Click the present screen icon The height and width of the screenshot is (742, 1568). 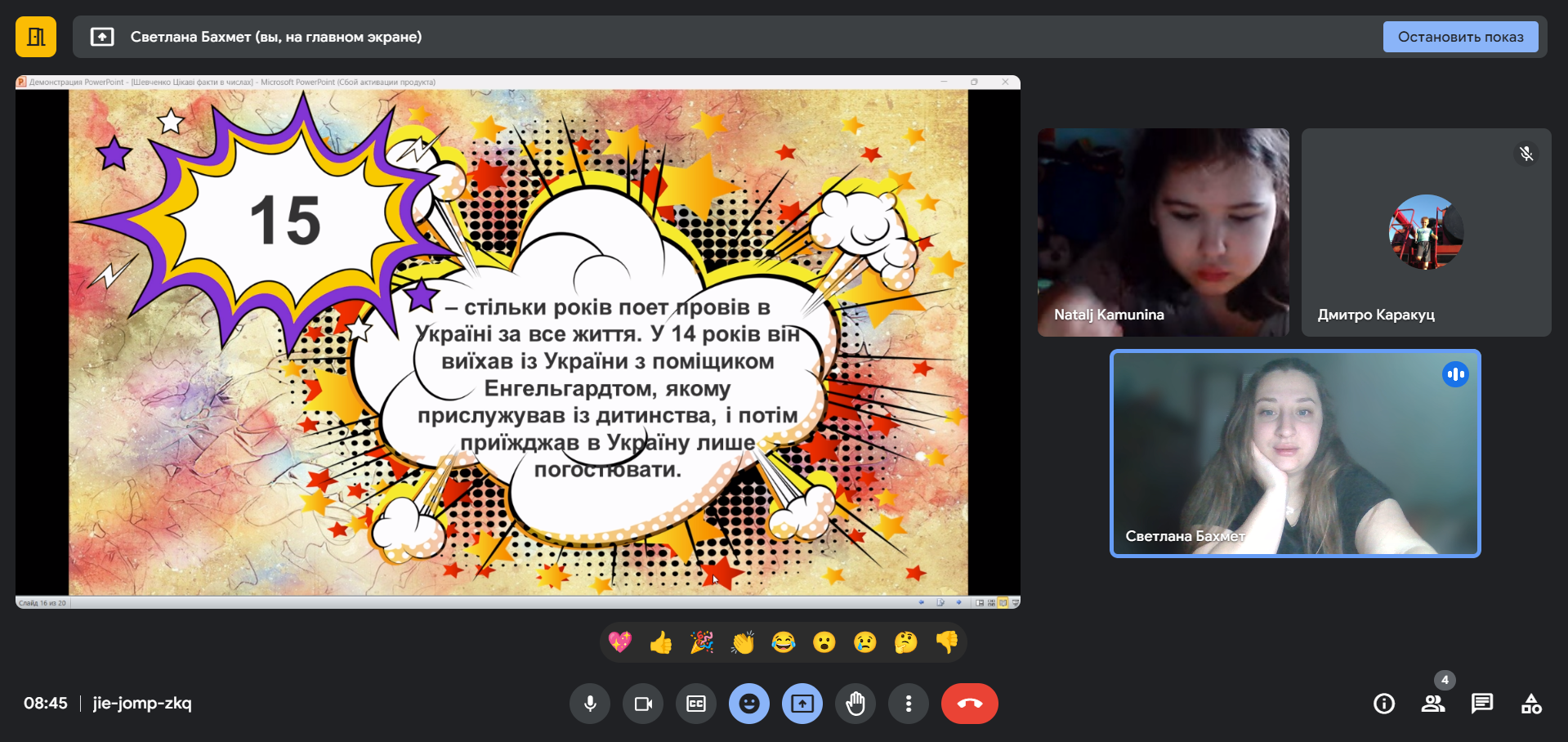[802, 704]
